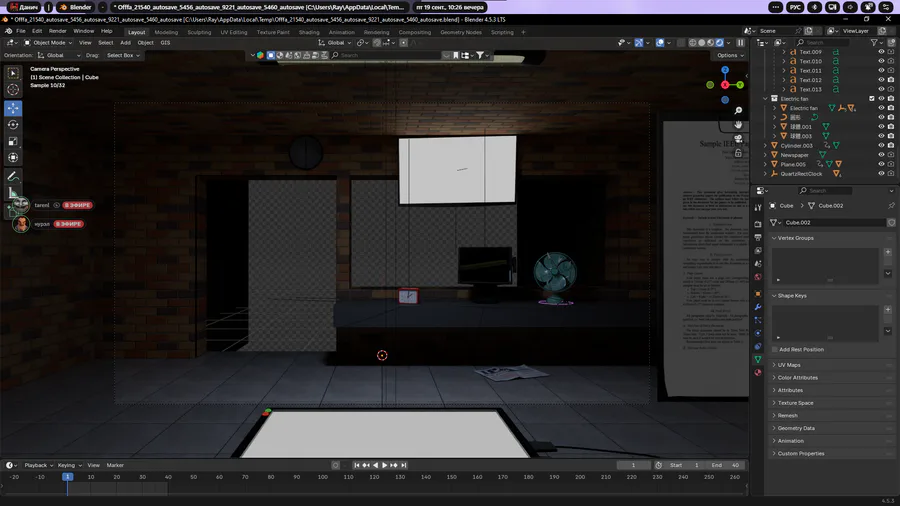Image resolution: width=900 pixels, height=506 pixels.
Task: Switch to the Shading workspace tab
Action: coord(309,32)
